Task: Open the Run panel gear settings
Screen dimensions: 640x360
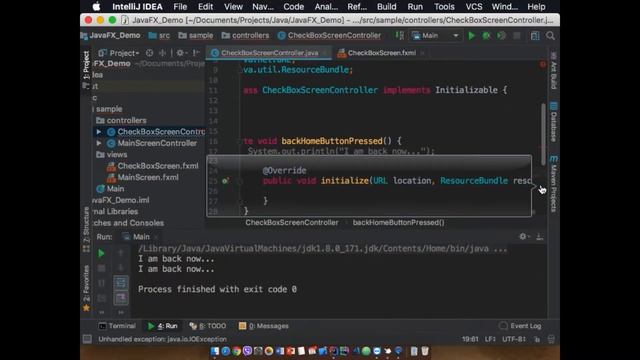Action: click(x=523, y=237)
